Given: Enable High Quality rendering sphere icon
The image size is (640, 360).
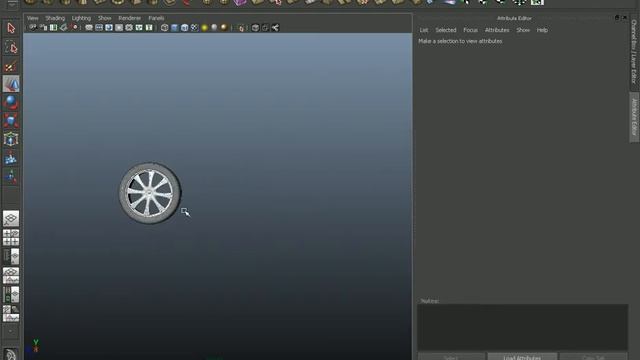Looking at the screenshot, I should (224, 27).
